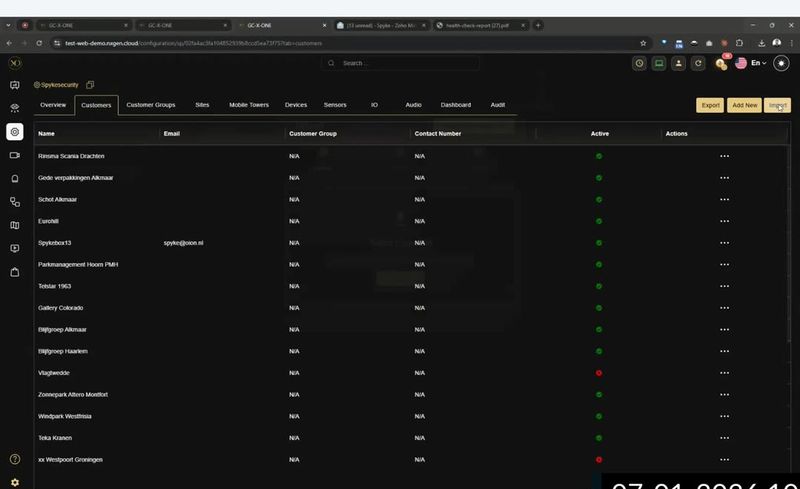This screenshot has height=489, width=800.
Task: Switch to the Audit tab
Action: click(x=497, y=105)
